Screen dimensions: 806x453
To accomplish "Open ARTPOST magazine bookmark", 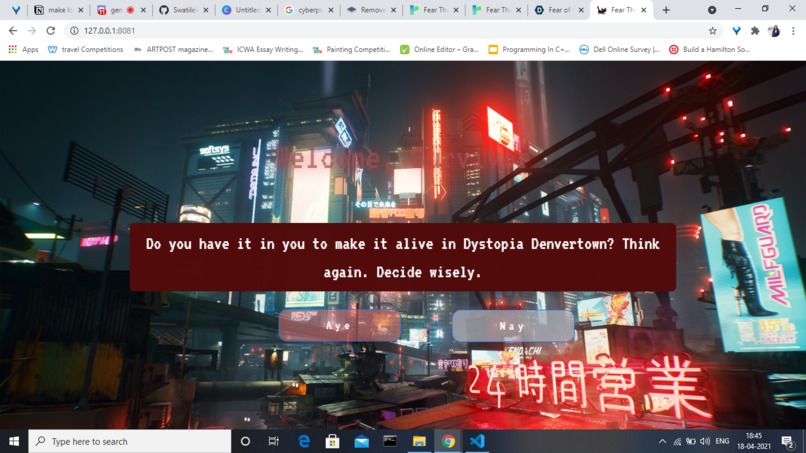I will pyautogui.click(x=173, y=49).
